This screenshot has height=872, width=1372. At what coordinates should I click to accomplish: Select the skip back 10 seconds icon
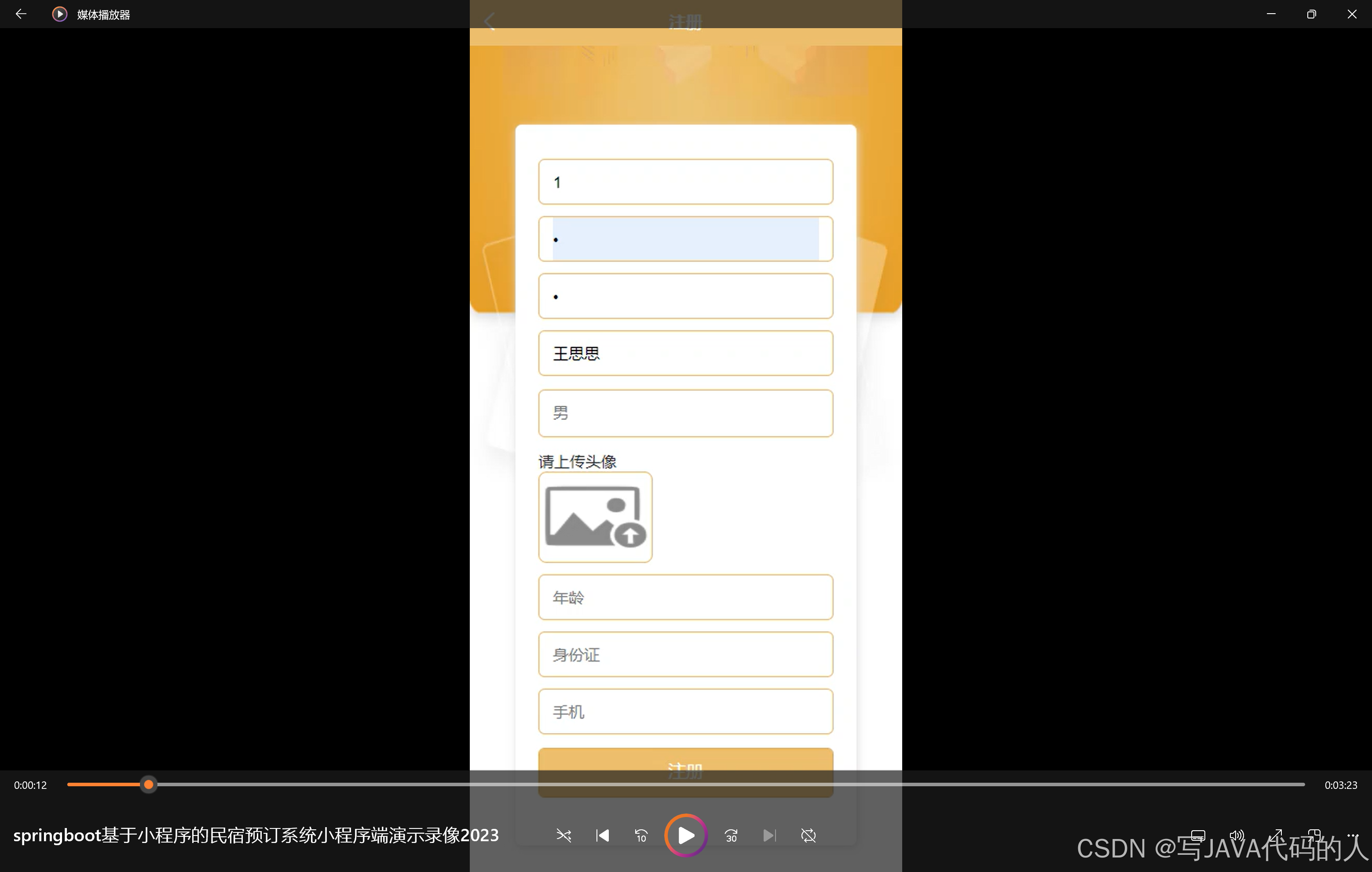640,836
